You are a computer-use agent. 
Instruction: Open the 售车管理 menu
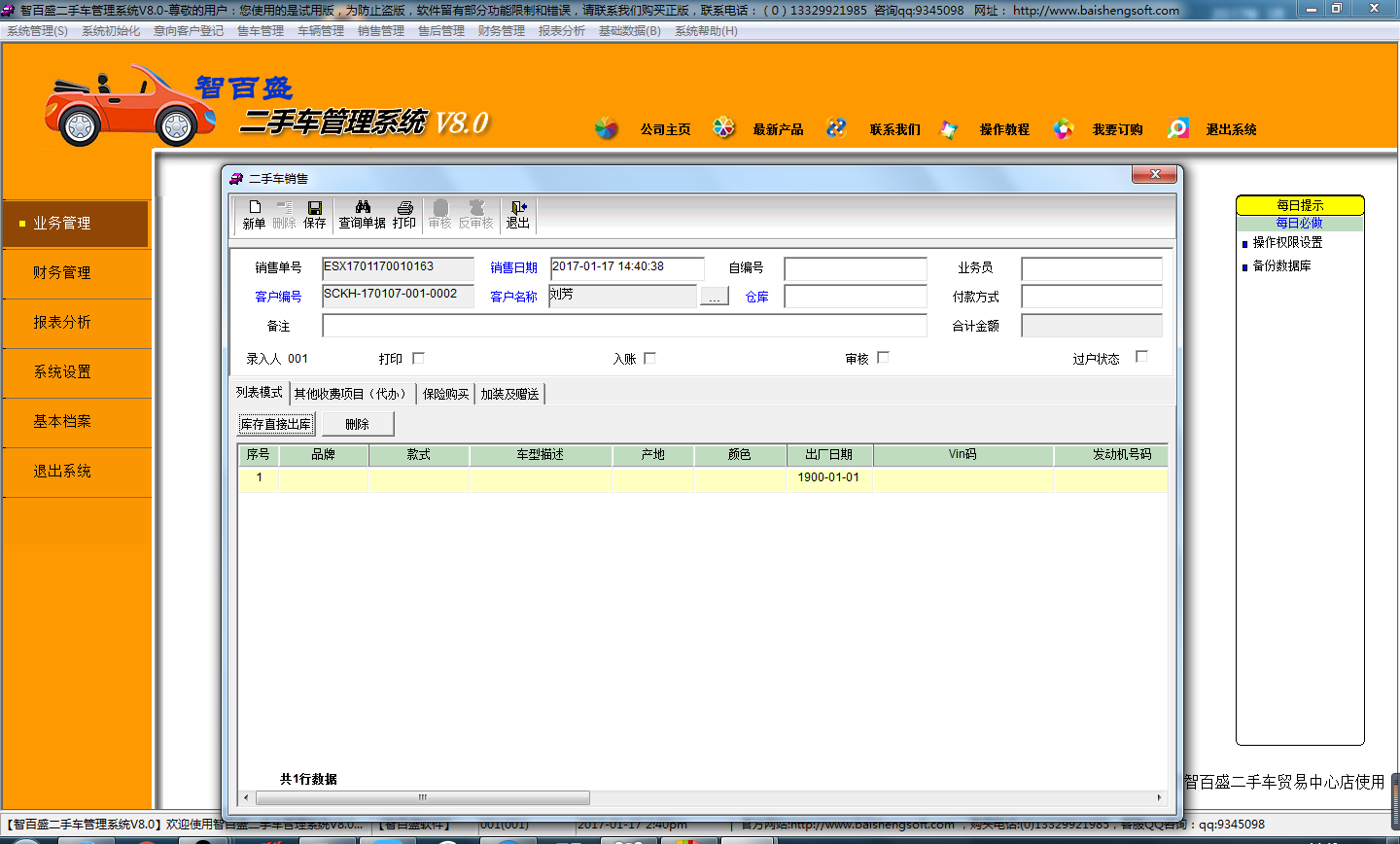point(261,31)
